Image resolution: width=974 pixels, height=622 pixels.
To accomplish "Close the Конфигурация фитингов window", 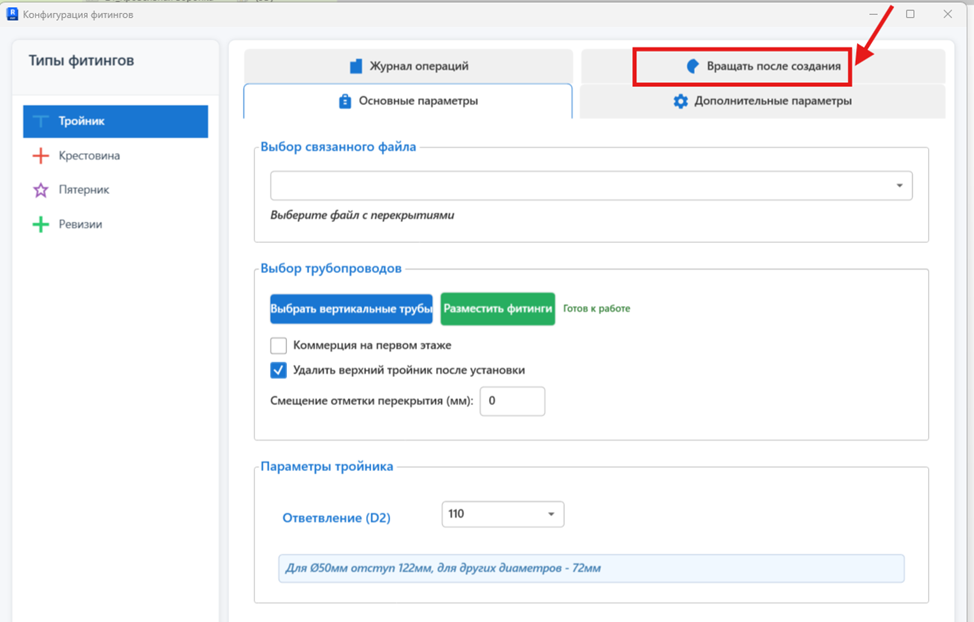I will pyautogui.click(x=947, y=14).
